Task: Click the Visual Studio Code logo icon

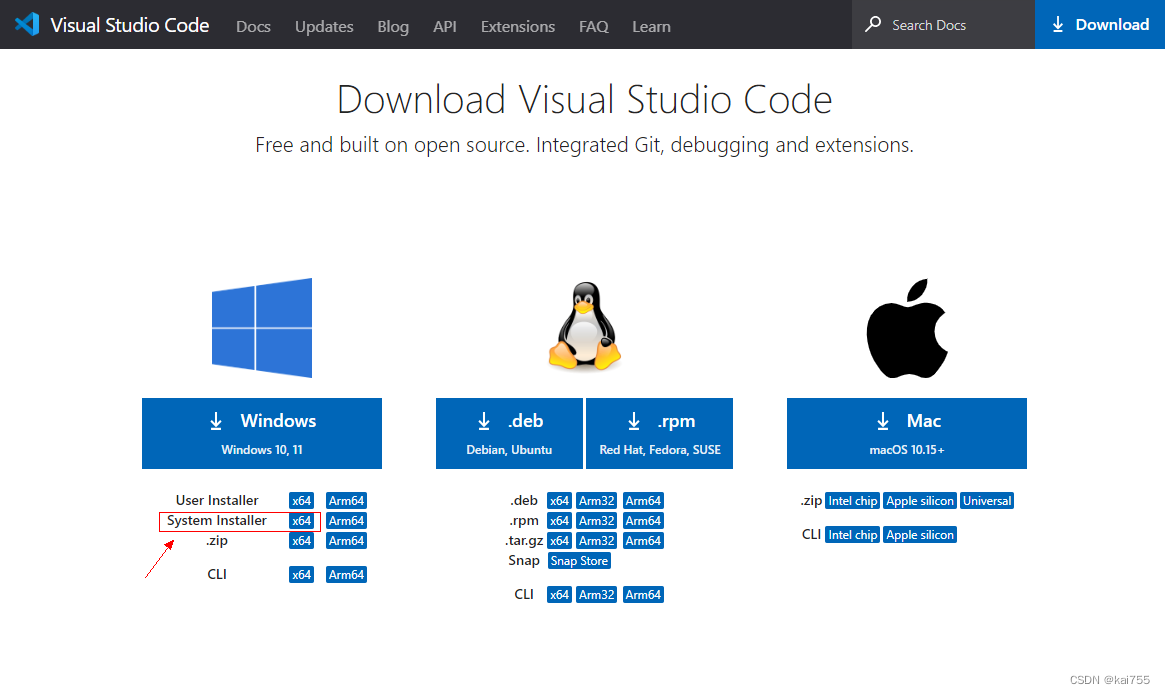Action: [27, 25]
